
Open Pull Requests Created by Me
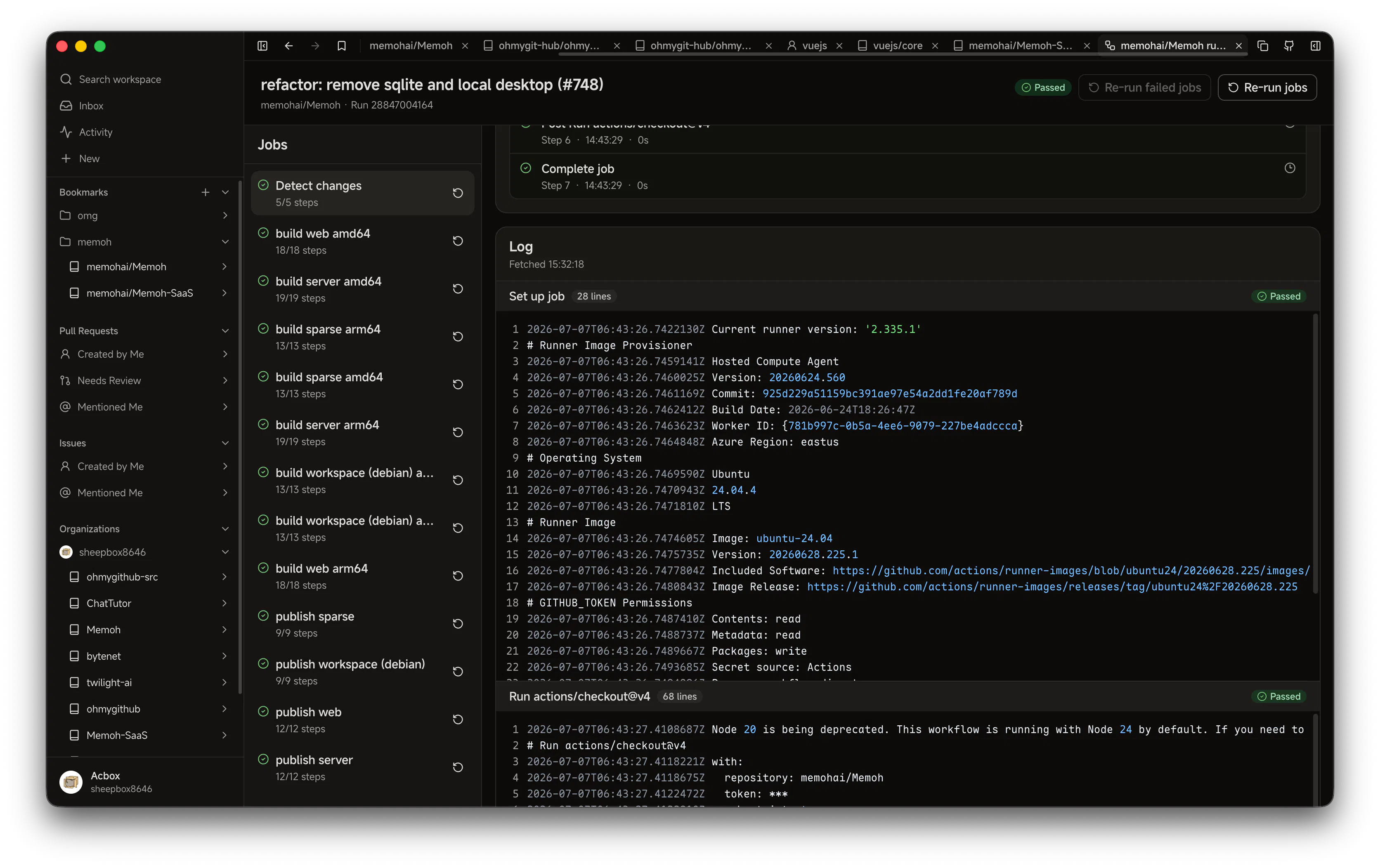[x=144, y=355]
